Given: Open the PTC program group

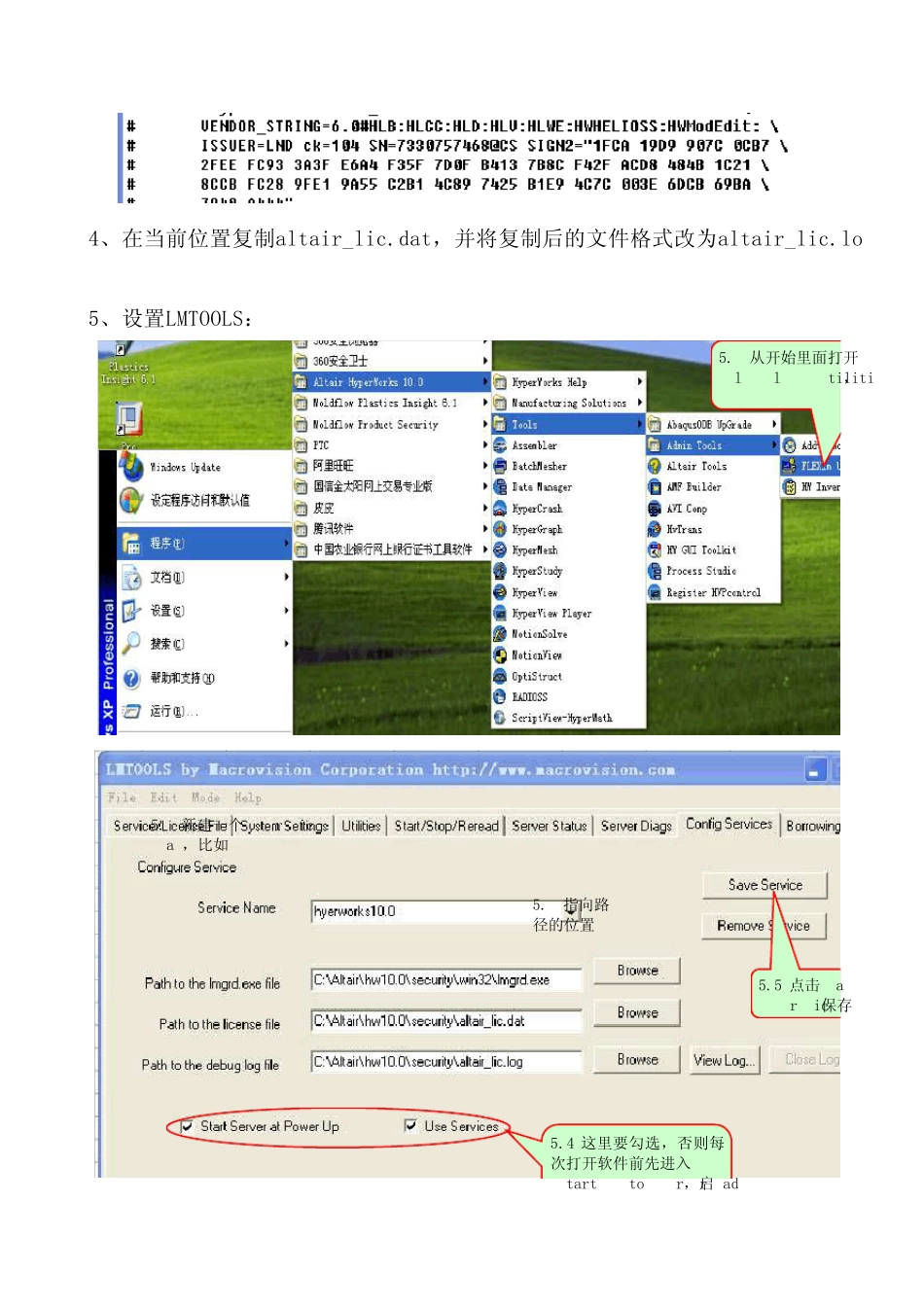Looking at the screenshot, I should pyautogui.click(x=391, y=444).
